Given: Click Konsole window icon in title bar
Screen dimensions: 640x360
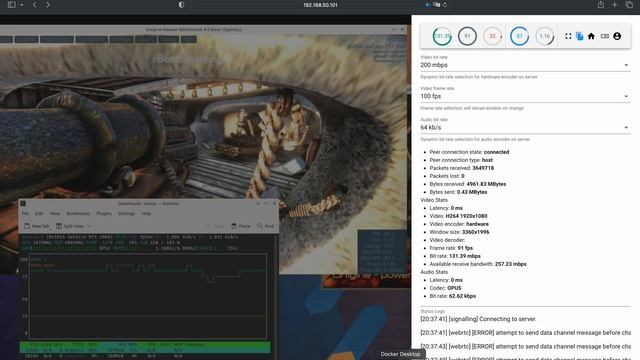Looking at the screenshot, I should click(x=23, y=203).
